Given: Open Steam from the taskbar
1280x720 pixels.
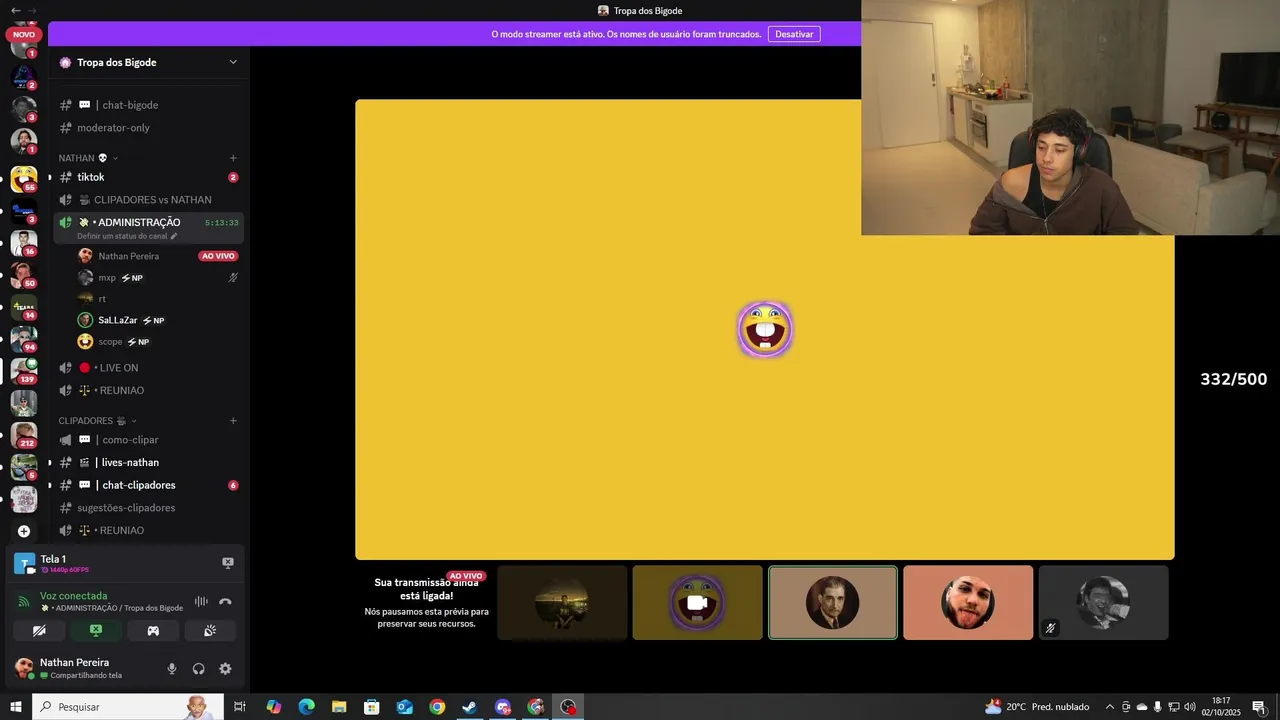Looking at the screenshot, I should tap(469, 707).
